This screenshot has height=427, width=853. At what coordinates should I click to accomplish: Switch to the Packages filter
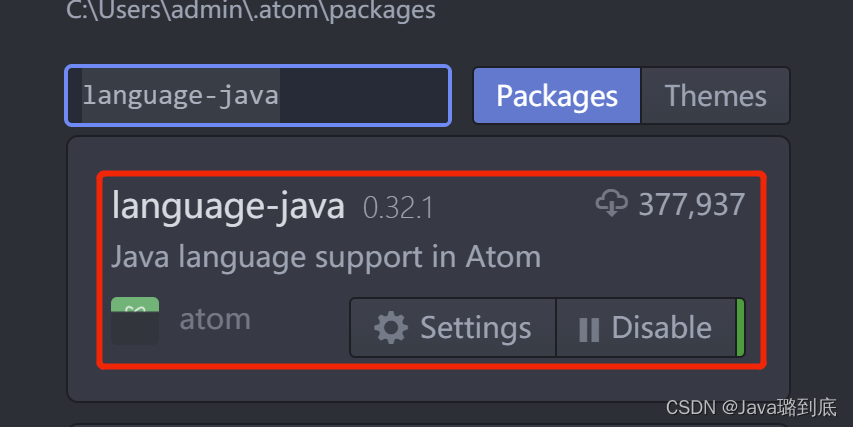click(x=557, y=96)
